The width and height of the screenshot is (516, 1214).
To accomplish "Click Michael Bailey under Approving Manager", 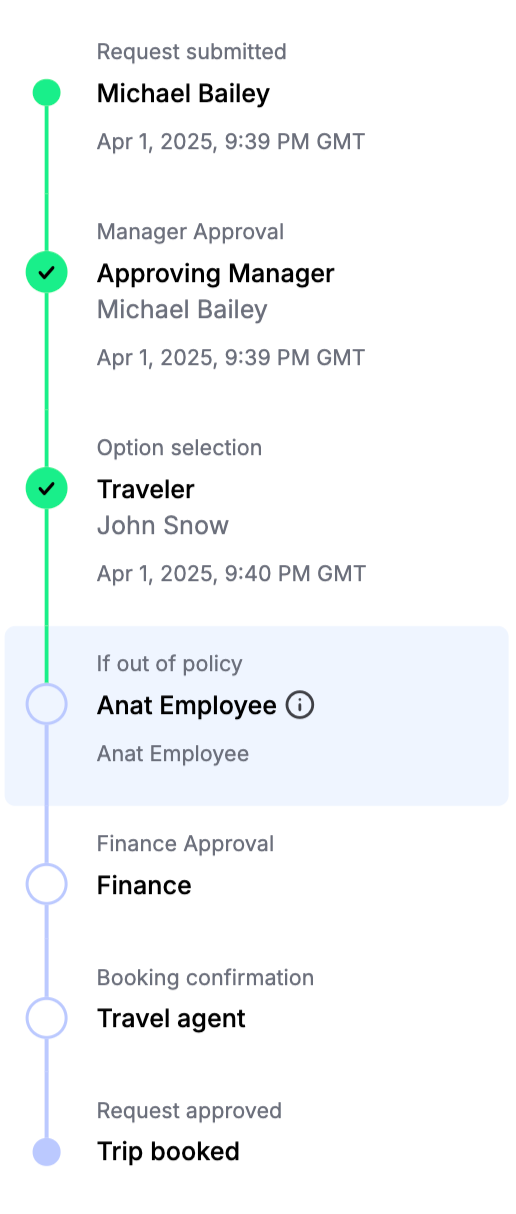I will pos(182,309).
